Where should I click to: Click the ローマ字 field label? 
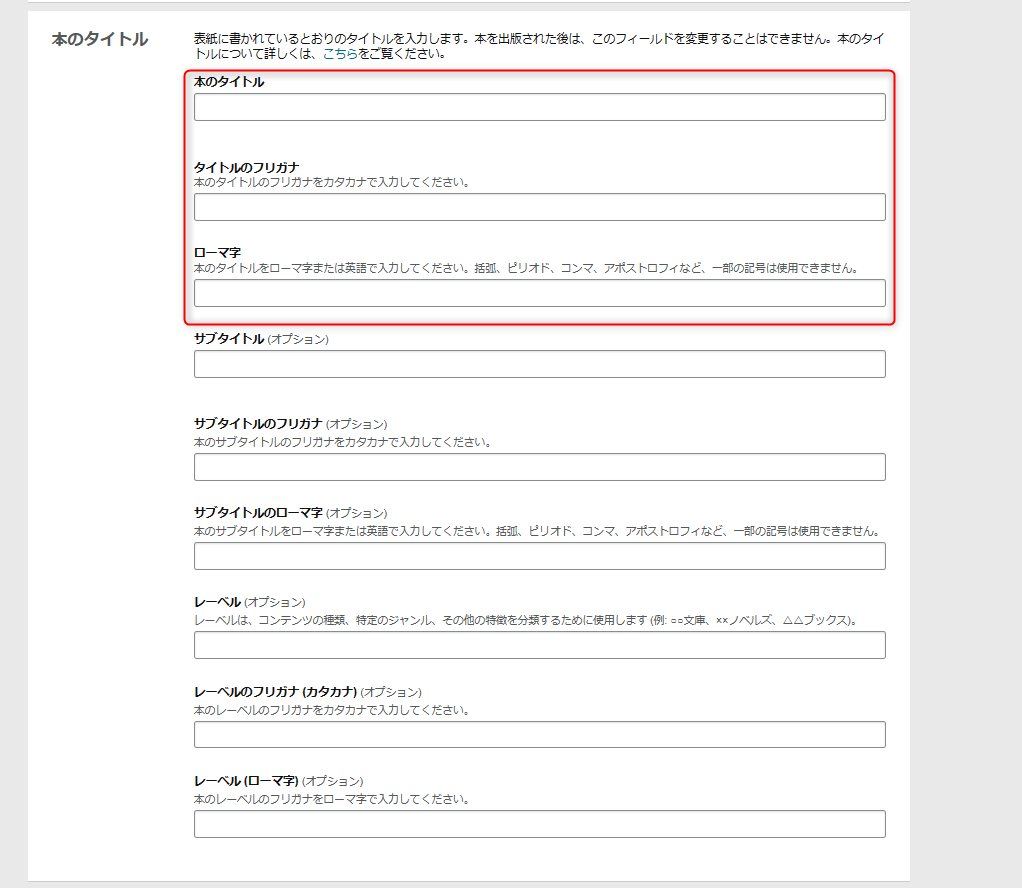[218, 253]
